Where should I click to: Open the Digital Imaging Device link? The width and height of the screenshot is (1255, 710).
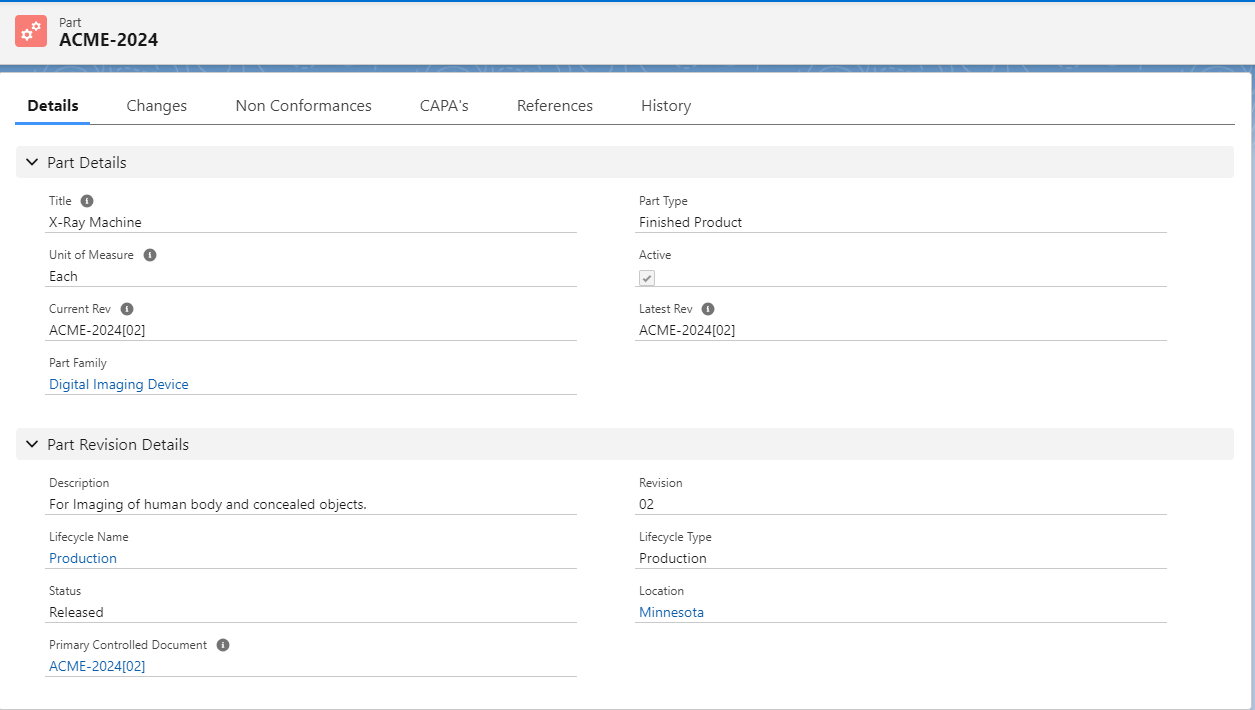pyautogui.click(x=118, y=384)
